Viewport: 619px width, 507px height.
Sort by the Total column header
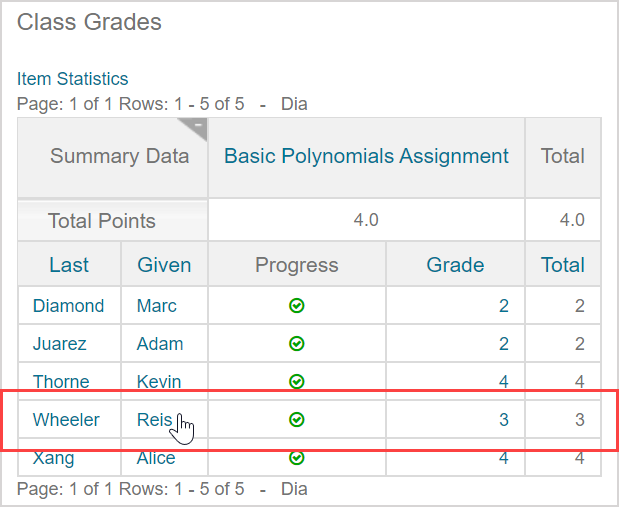coord(563,265)
